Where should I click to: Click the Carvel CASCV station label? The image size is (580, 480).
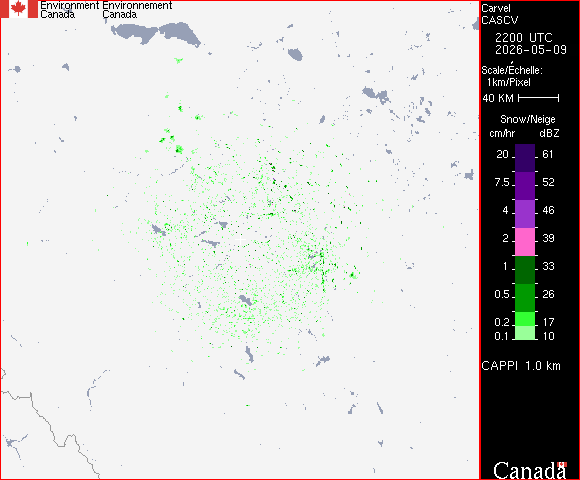(x=500, y=14)
